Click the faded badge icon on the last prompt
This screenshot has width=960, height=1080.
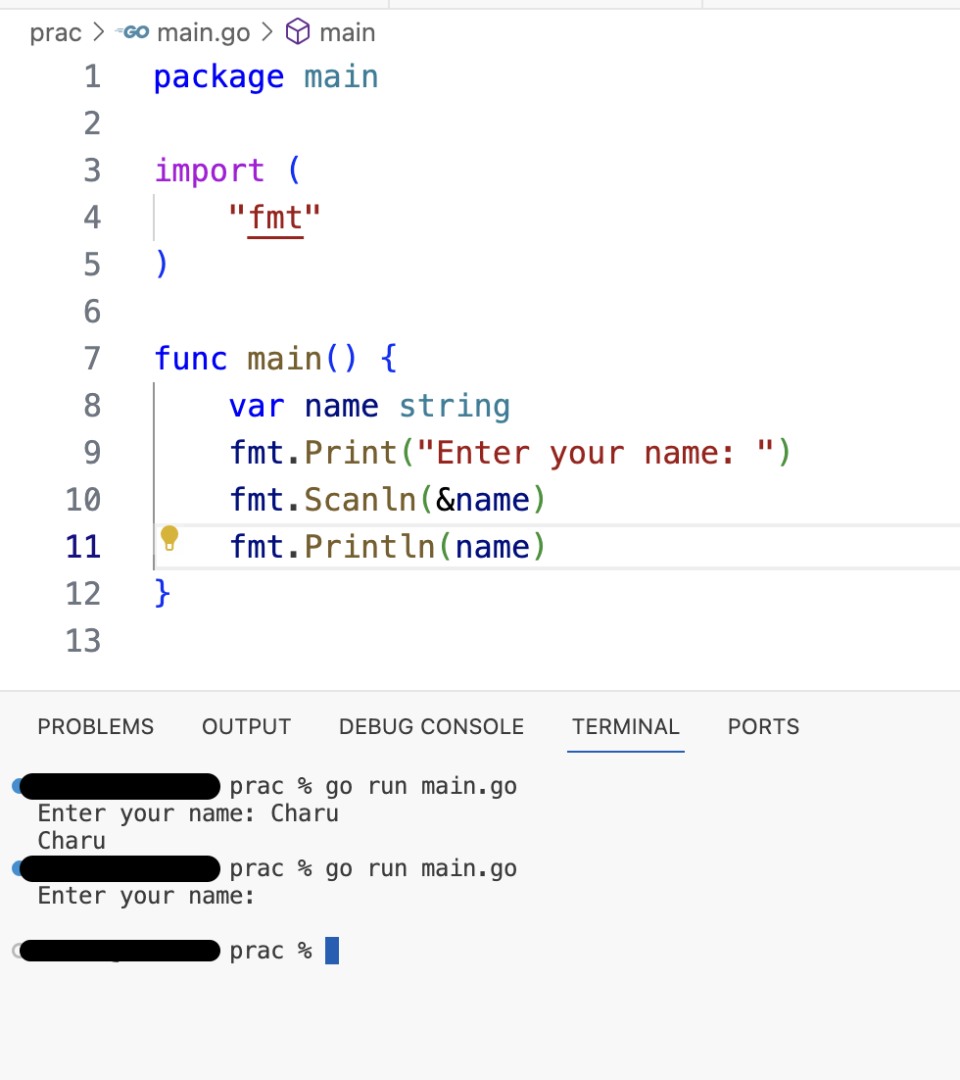pos(14,950)
